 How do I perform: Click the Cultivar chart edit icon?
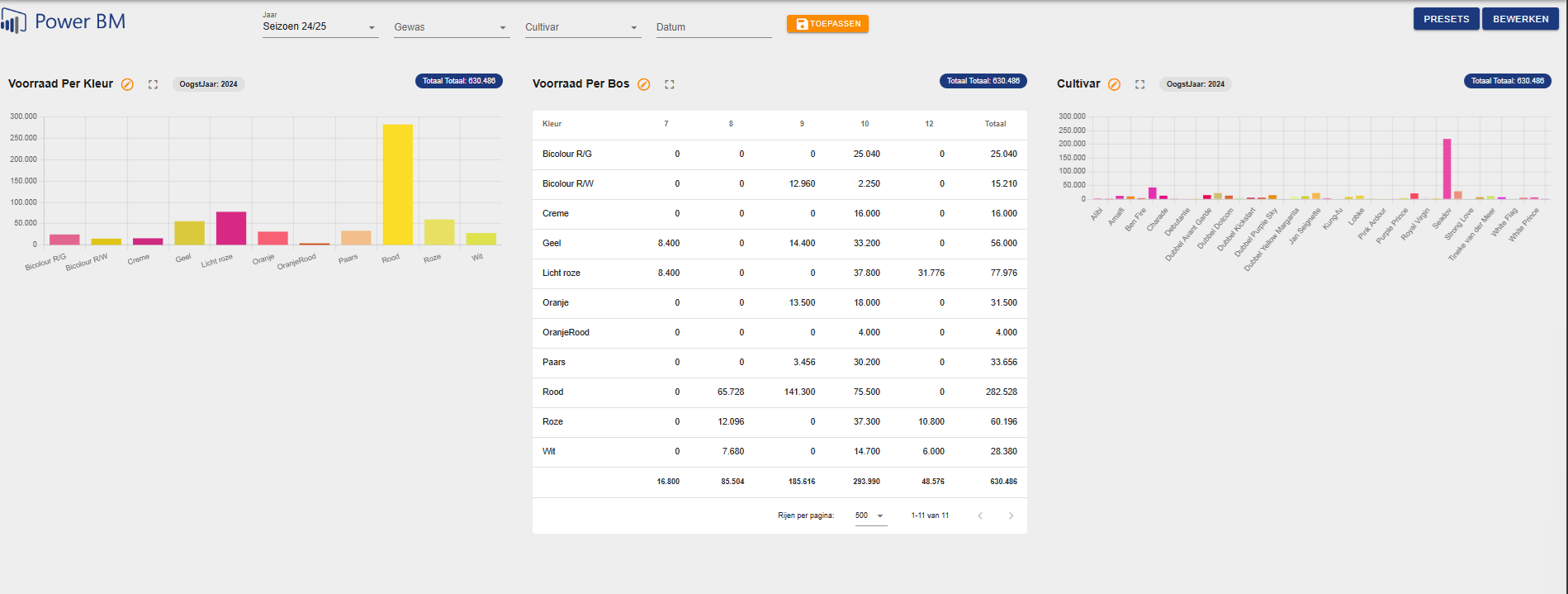(x=1114, y=84)
